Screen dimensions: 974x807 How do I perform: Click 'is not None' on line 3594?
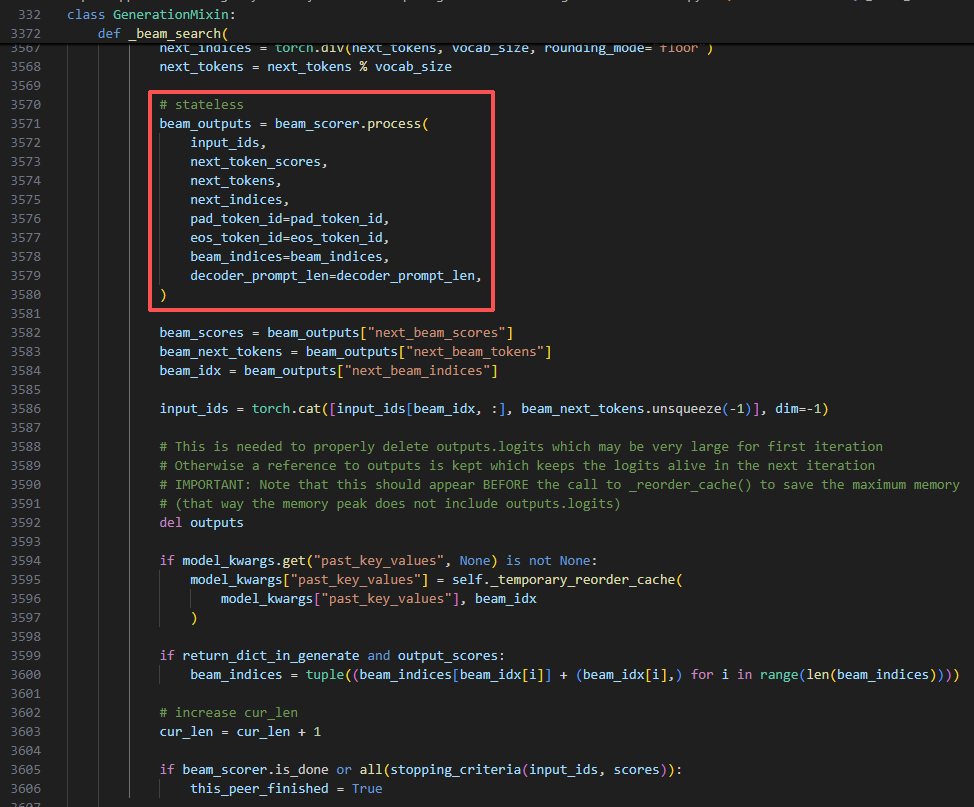pyautogui.click(x=548, y=561)
